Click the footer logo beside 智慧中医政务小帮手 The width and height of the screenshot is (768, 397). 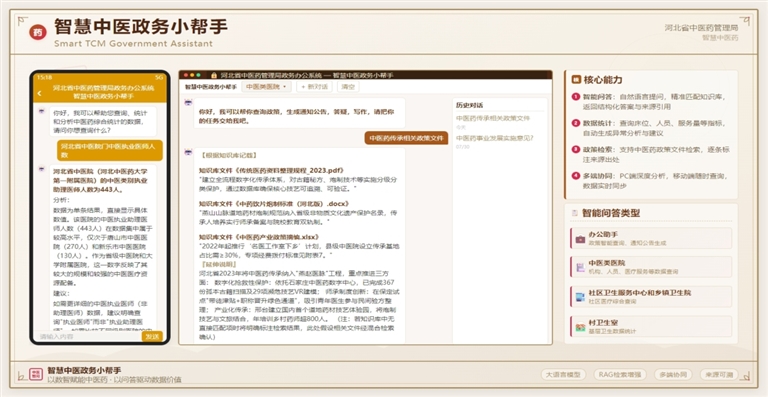point(36,374)
